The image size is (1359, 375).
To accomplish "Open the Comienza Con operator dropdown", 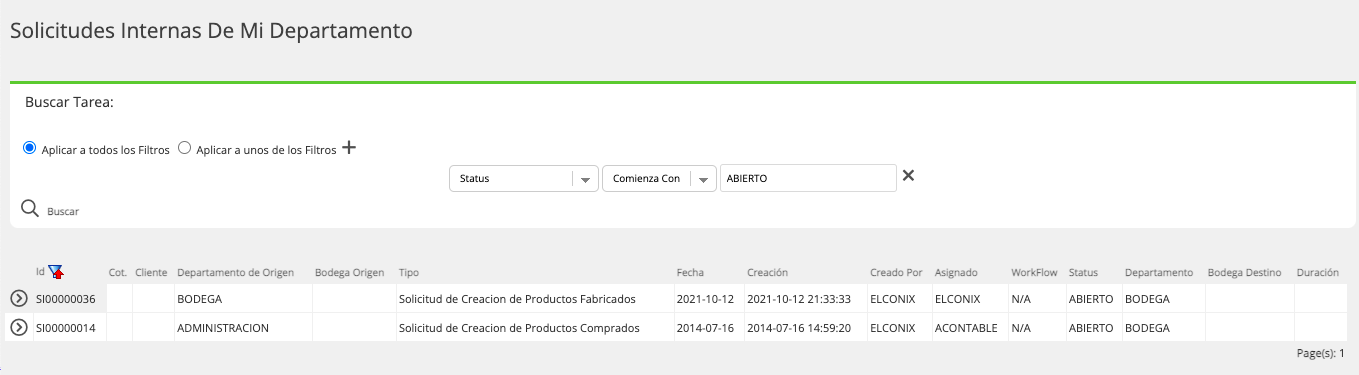I will coord(659,178).
